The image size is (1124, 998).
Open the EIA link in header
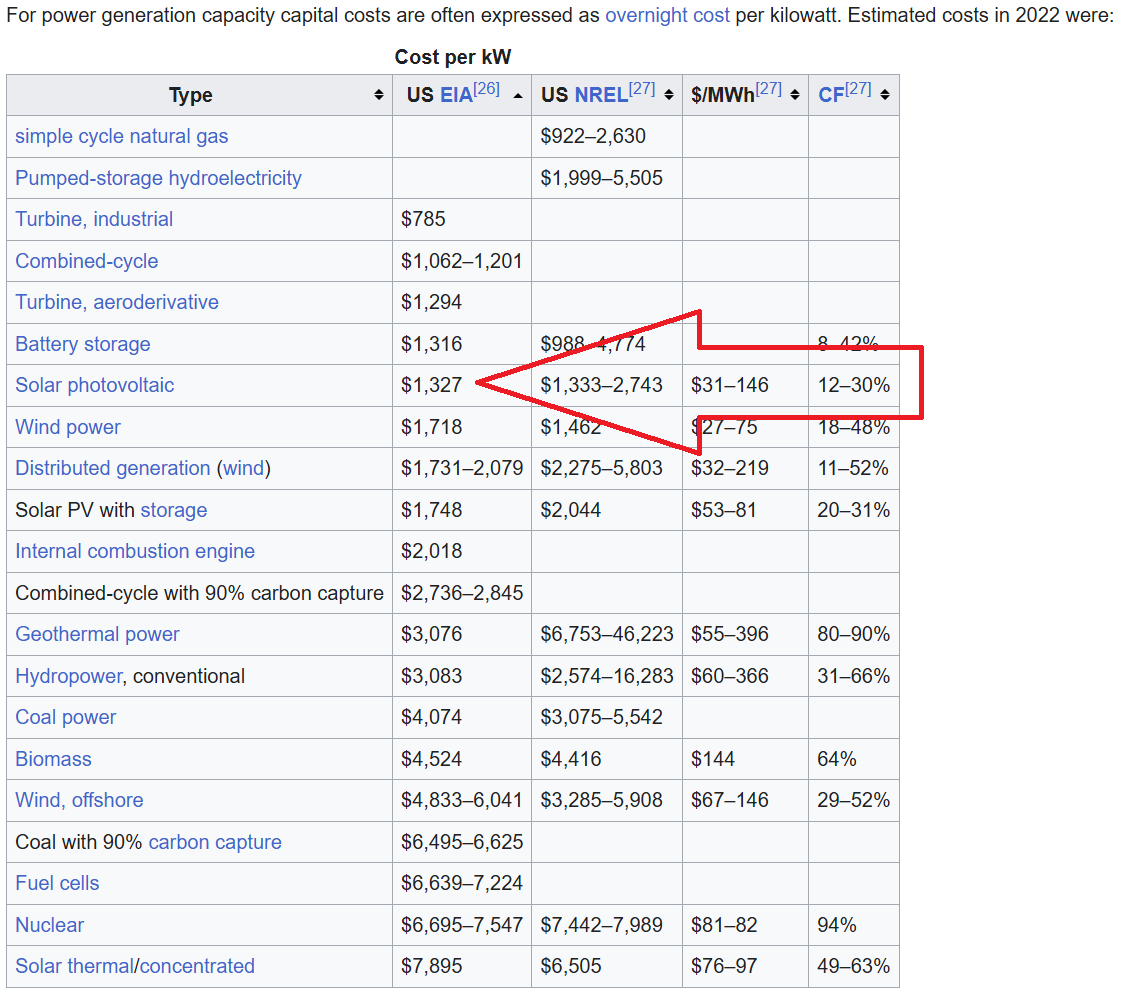[456, 95]
